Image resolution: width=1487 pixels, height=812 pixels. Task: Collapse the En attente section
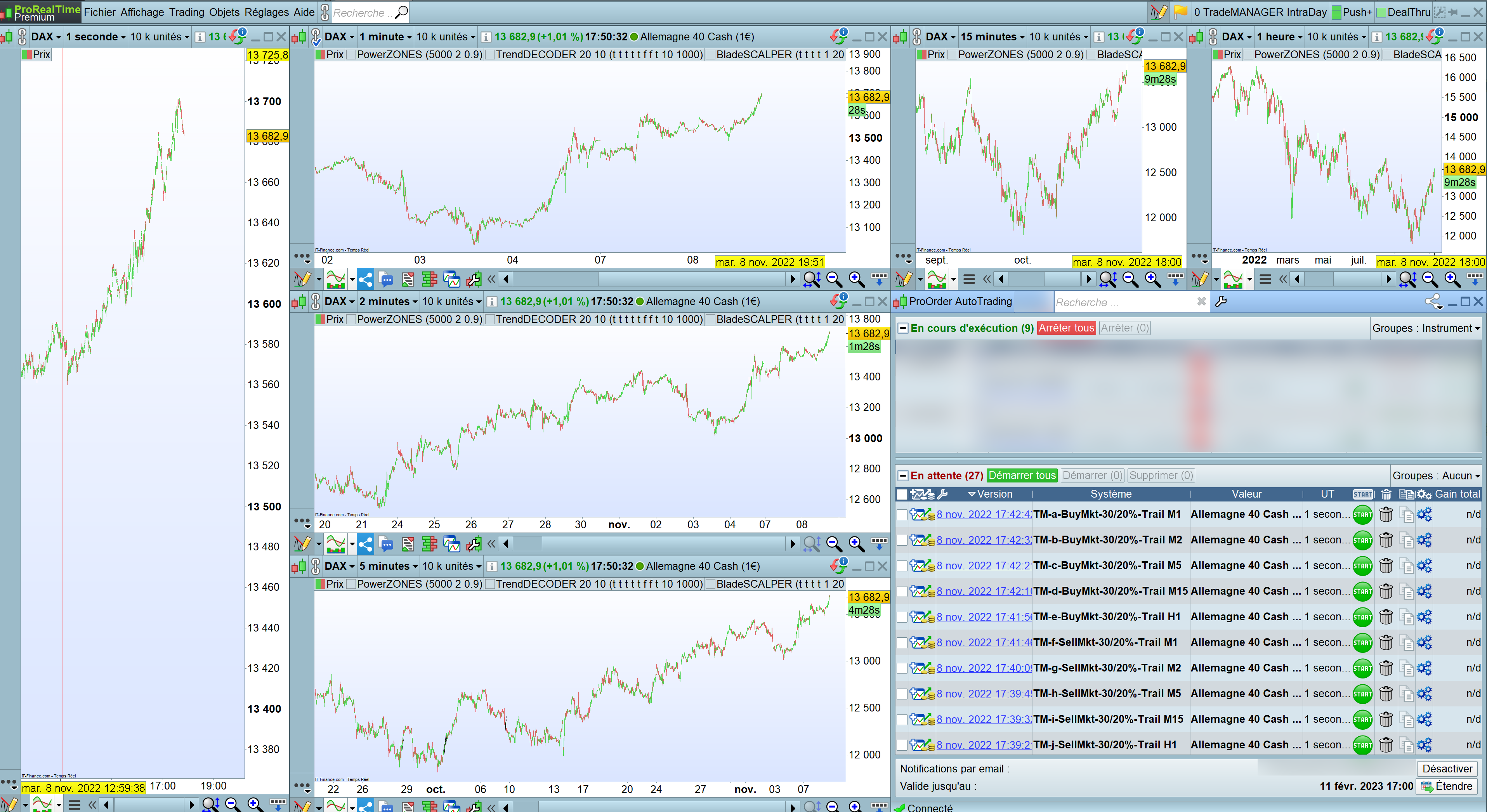[903, 475]
